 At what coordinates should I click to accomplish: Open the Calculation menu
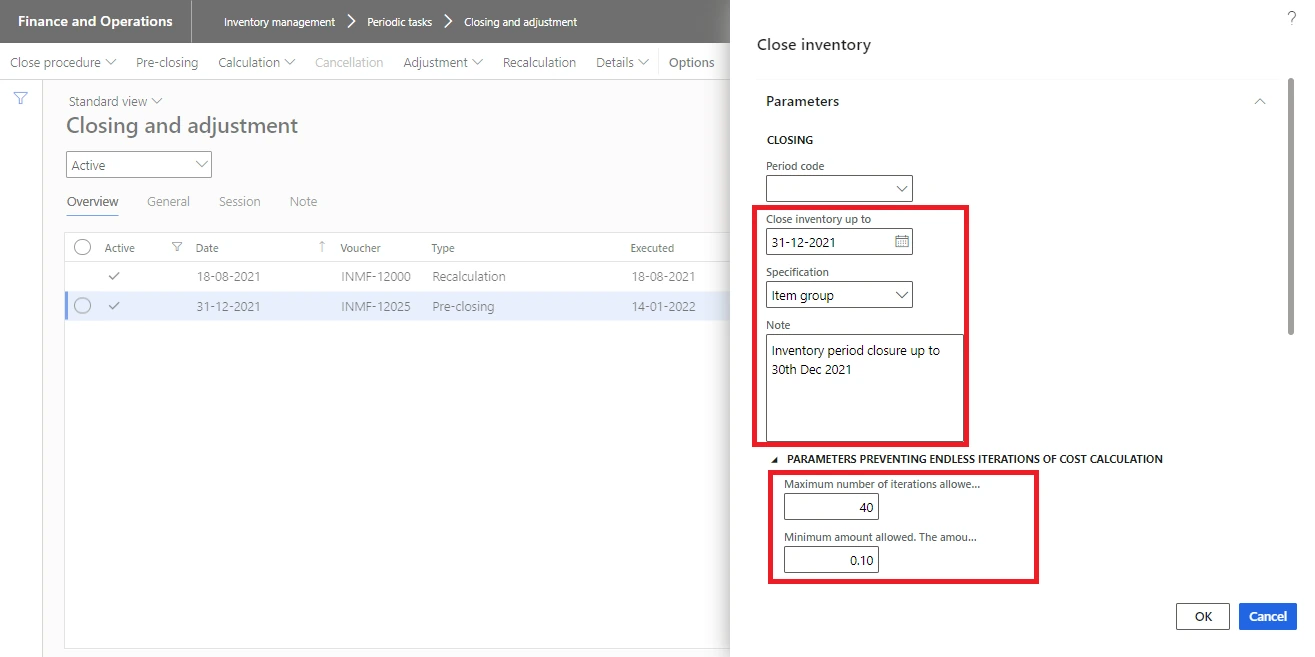click(x=256, y=62)
